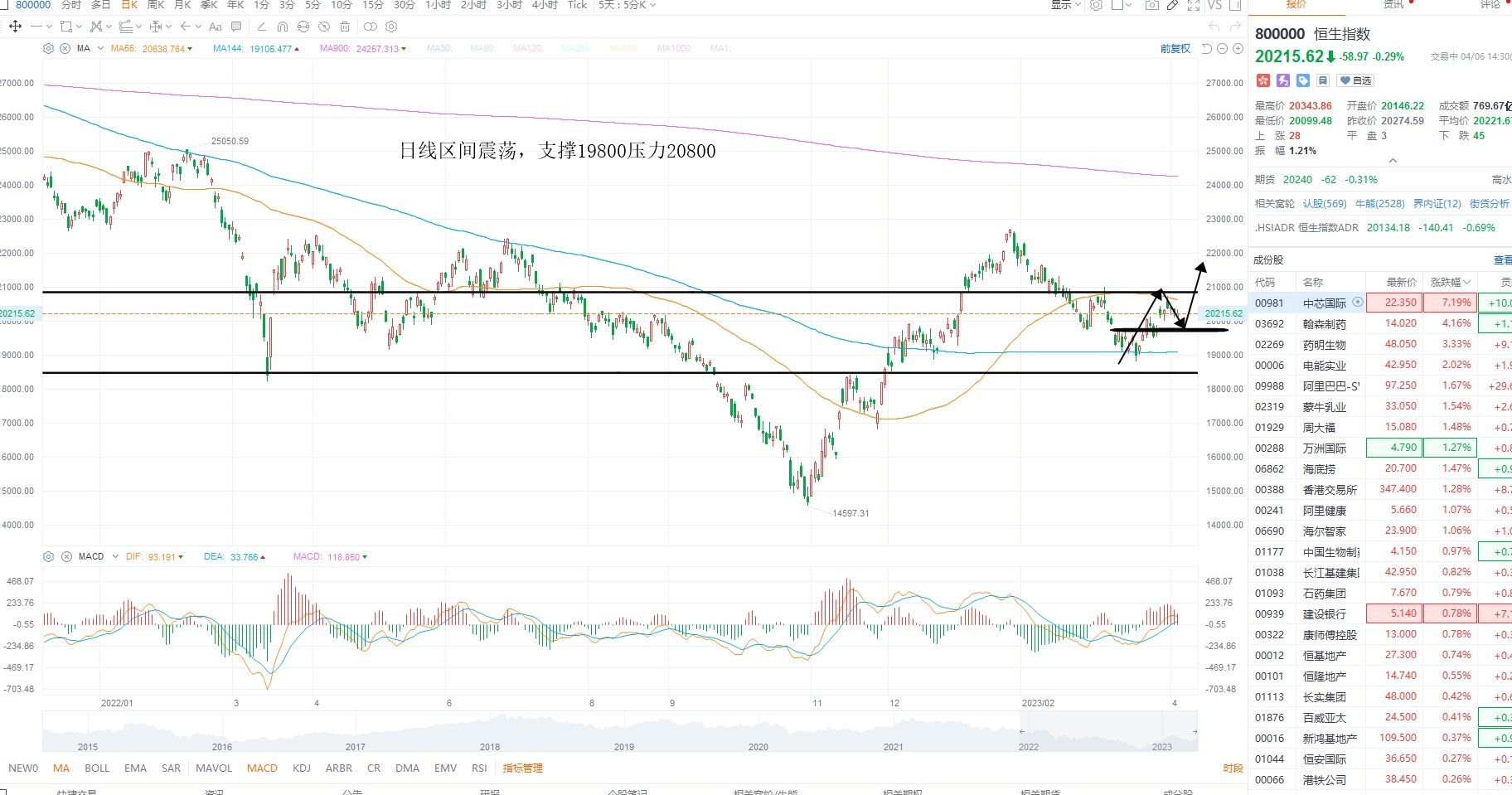The width and height of the screenshot is (1512, 795).
Task: Switch to 日K daily candlestick period
Action: click(x=129, y=5)
